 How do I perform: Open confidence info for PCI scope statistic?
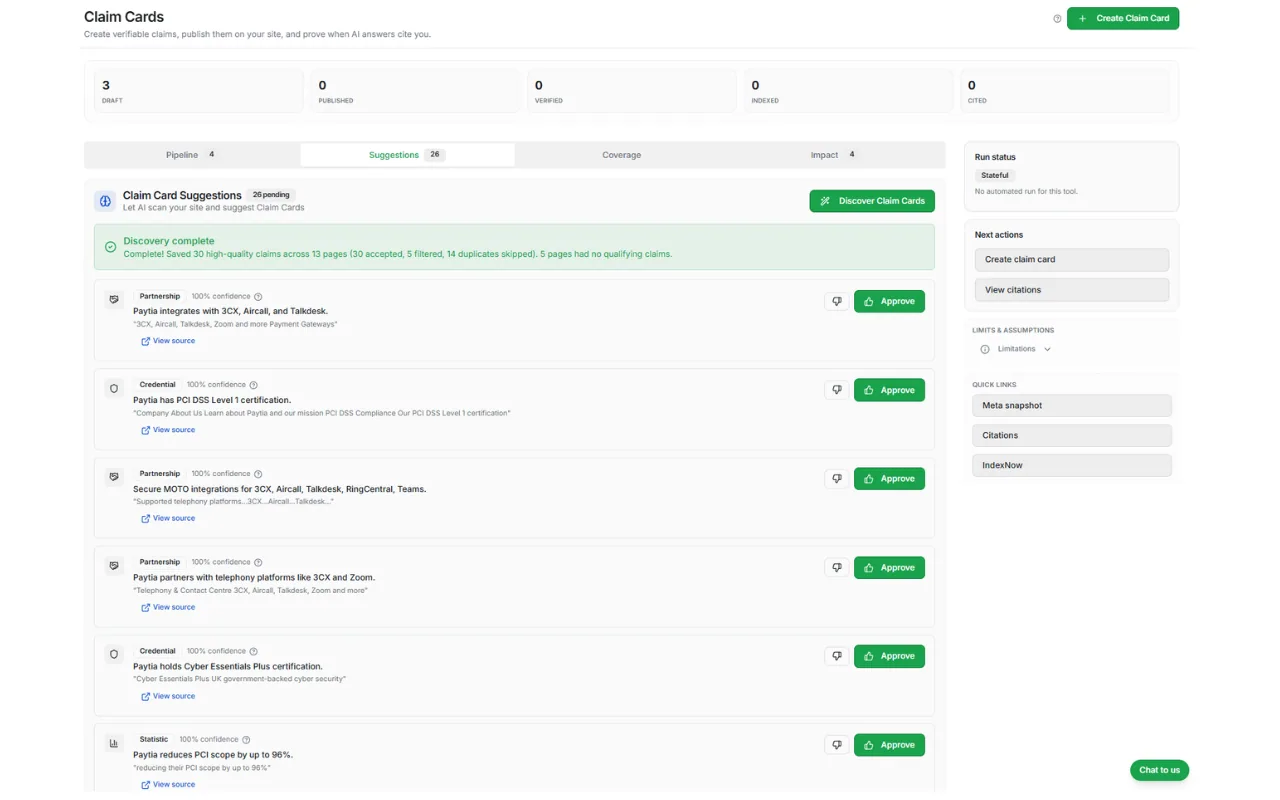pyautogui.click(x=246, y=740)
